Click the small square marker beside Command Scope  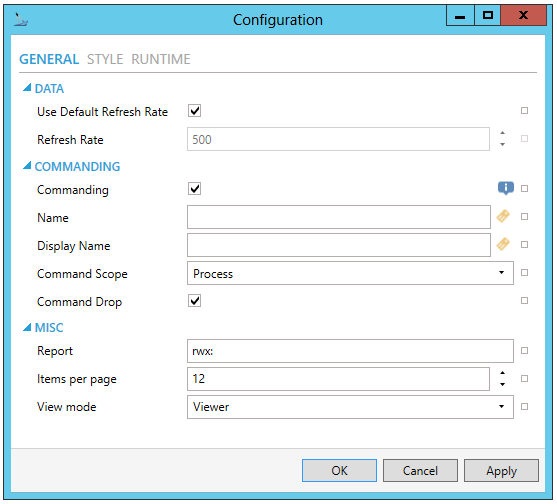coord(524,272)
